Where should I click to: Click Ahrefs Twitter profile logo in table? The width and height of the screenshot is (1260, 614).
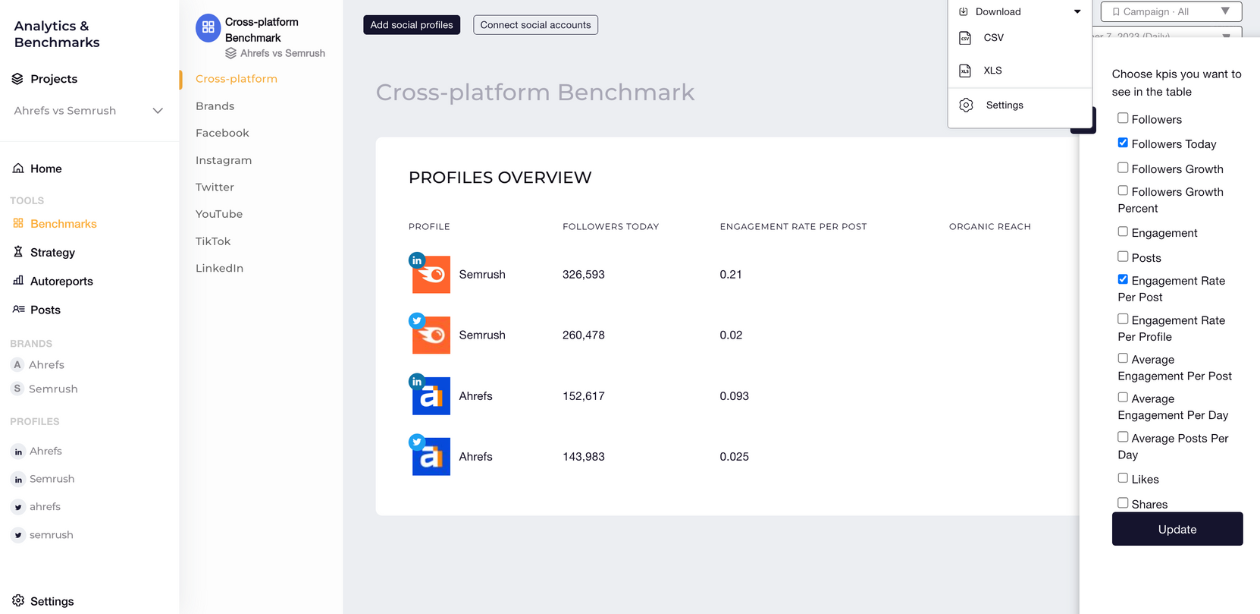431,457
